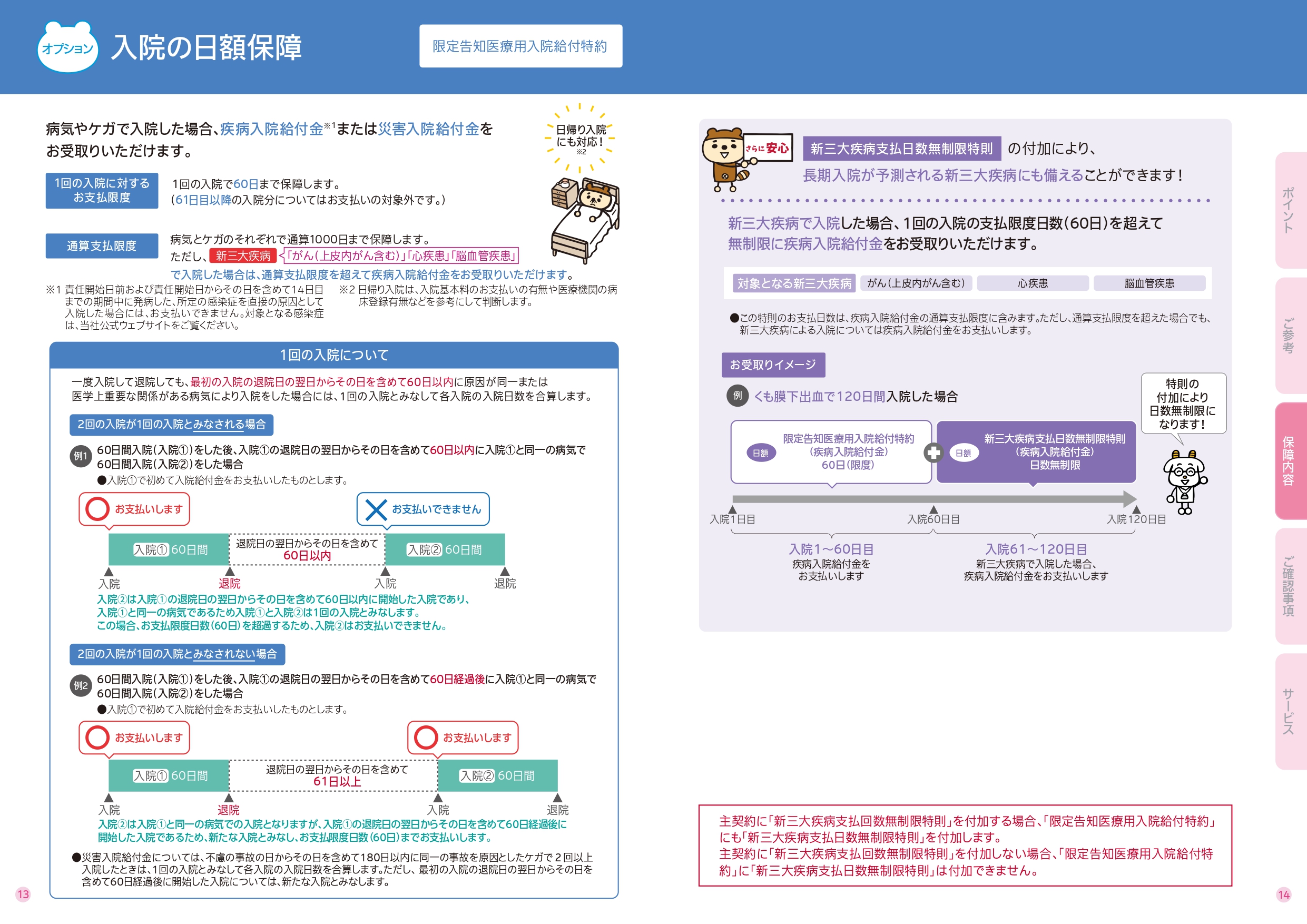Click the green 入院② 60日間 bar in 例1
Image resolution: width=1307 pixels, height=924 pixels.
(445, 549)
